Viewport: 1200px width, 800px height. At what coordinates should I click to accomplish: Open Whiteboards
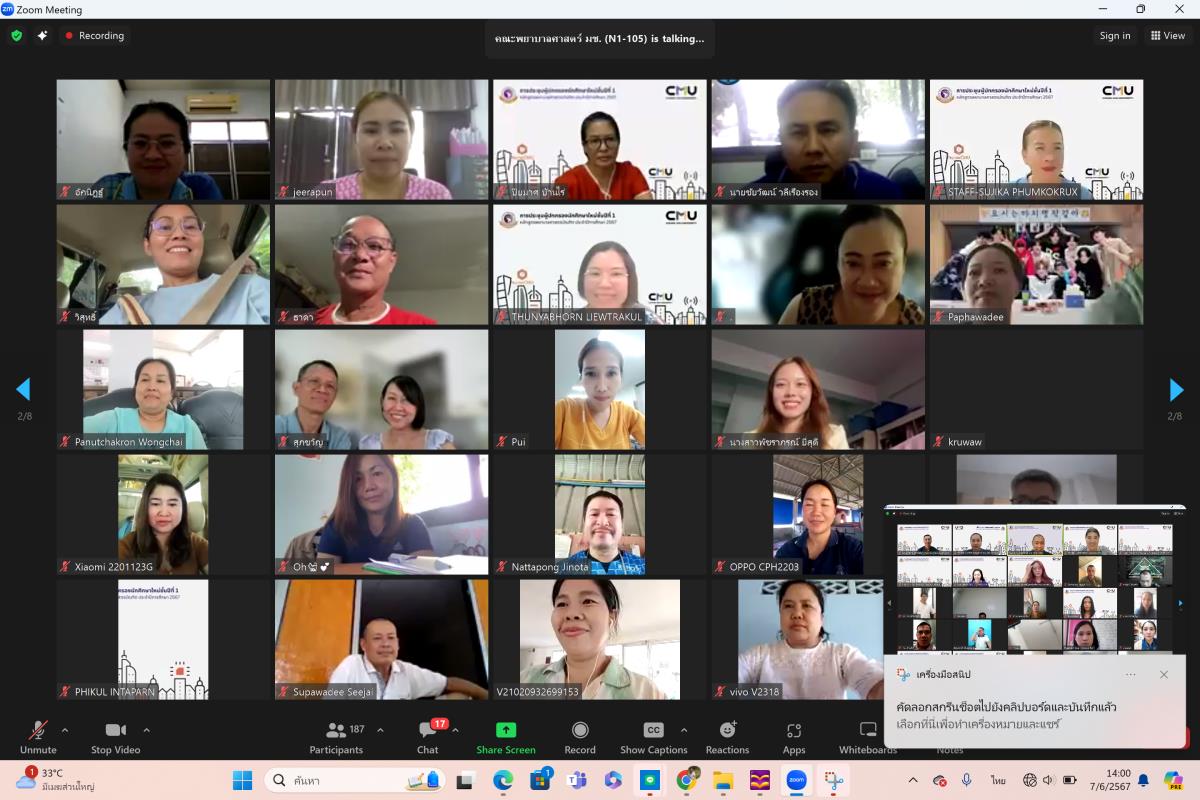click(x=868, y=737)
